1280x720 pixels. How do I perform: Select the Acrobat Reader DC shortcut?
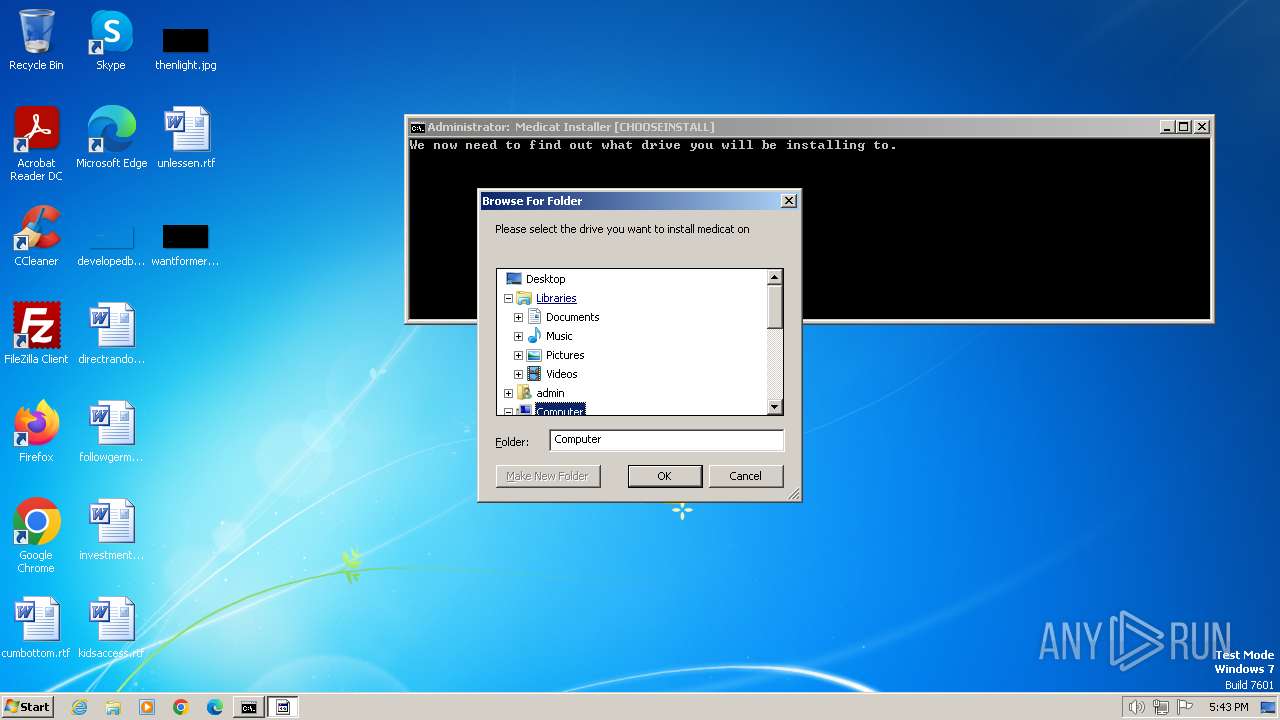point(36,143)
